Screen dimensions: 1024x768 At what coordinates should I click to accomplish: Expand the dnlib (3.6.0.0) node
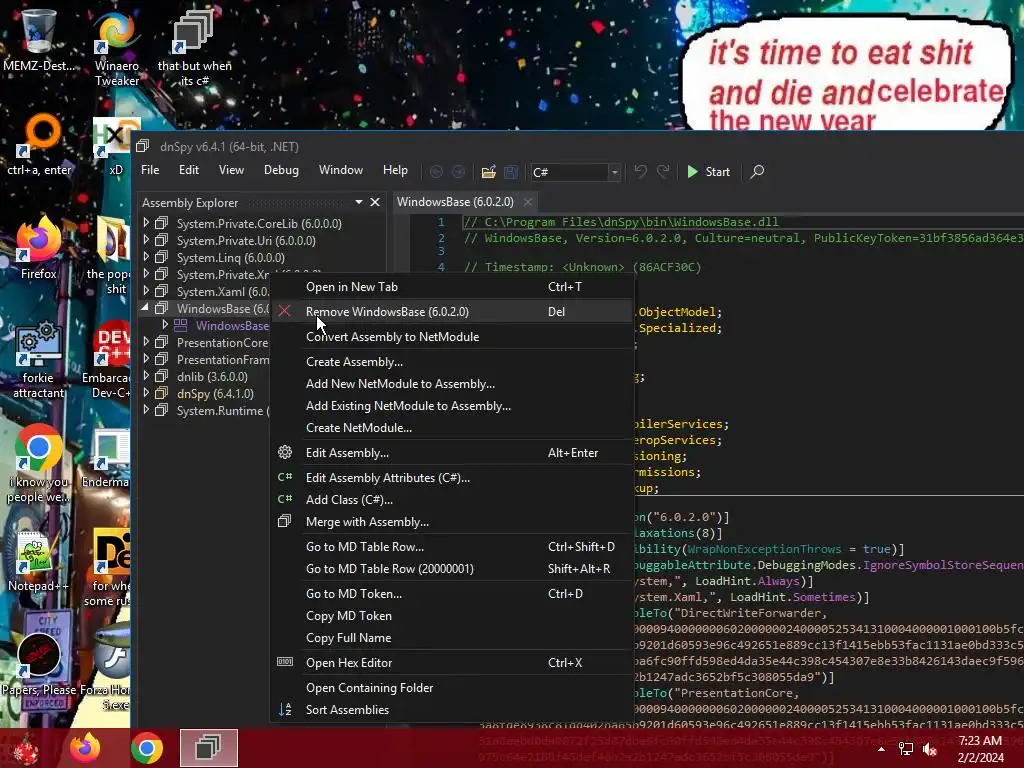pos(146,376)
